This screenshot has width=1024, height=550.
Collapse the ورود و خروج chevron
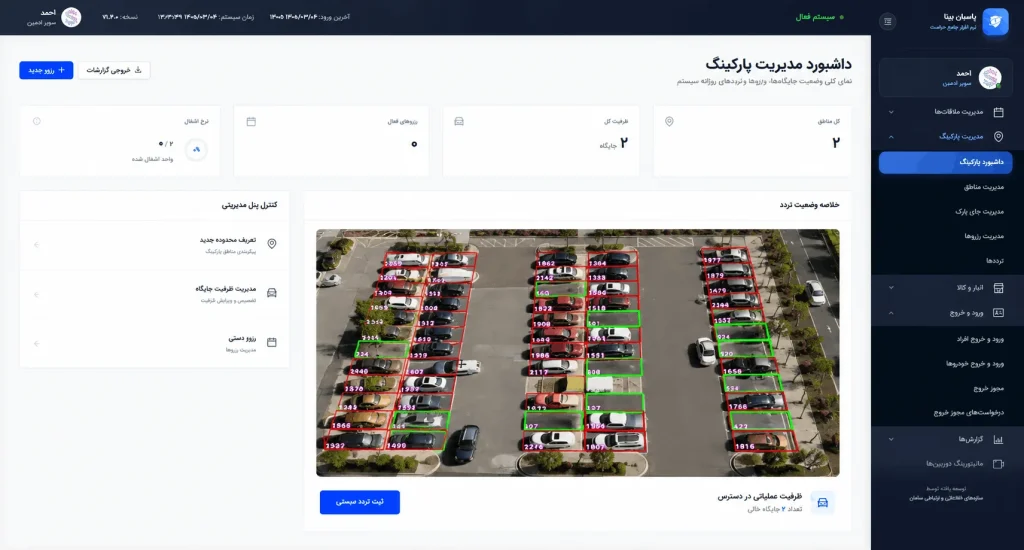pyautogui.click(x=891, y=313)
